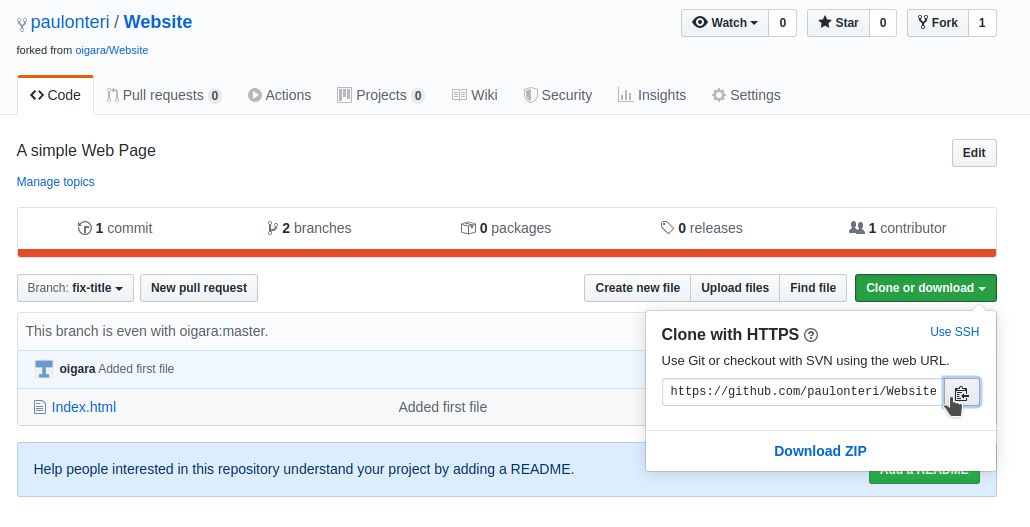Click the Star count 0

[x=883, y=23]
